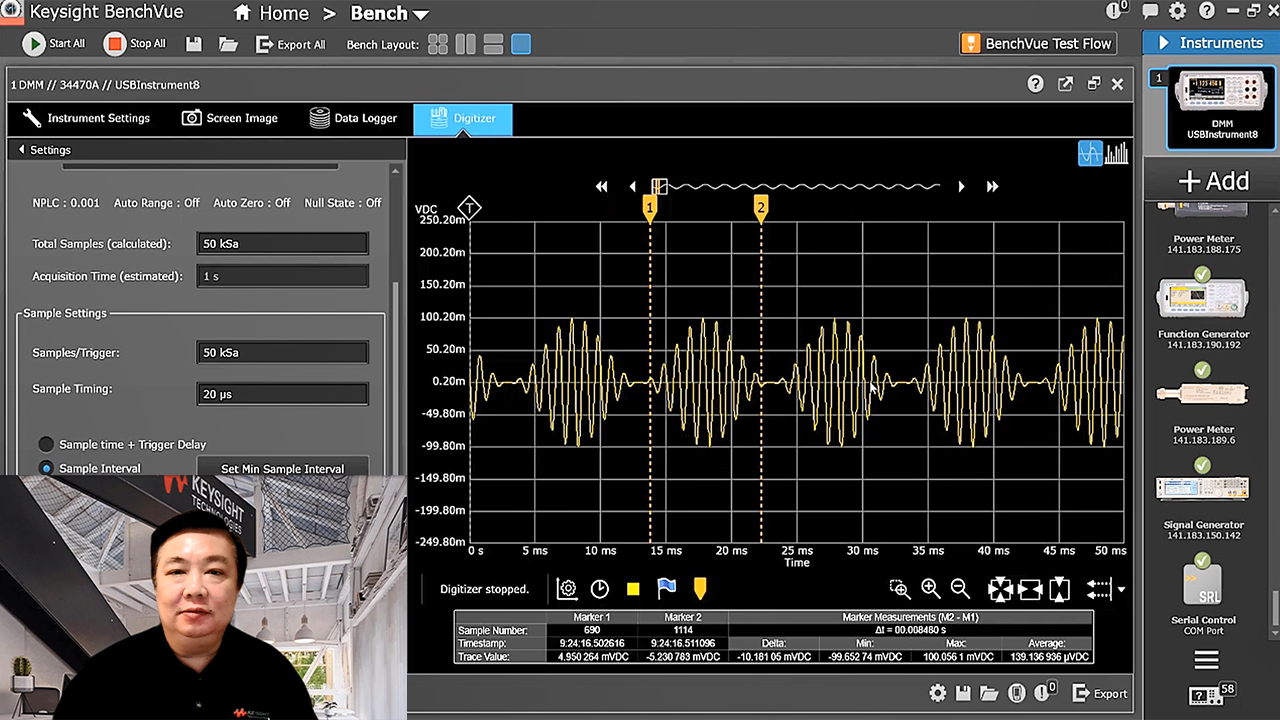Screen dimensions: 1280x720
Task: Select the zoom-out magnifier tool
Action: coord(959,589)
